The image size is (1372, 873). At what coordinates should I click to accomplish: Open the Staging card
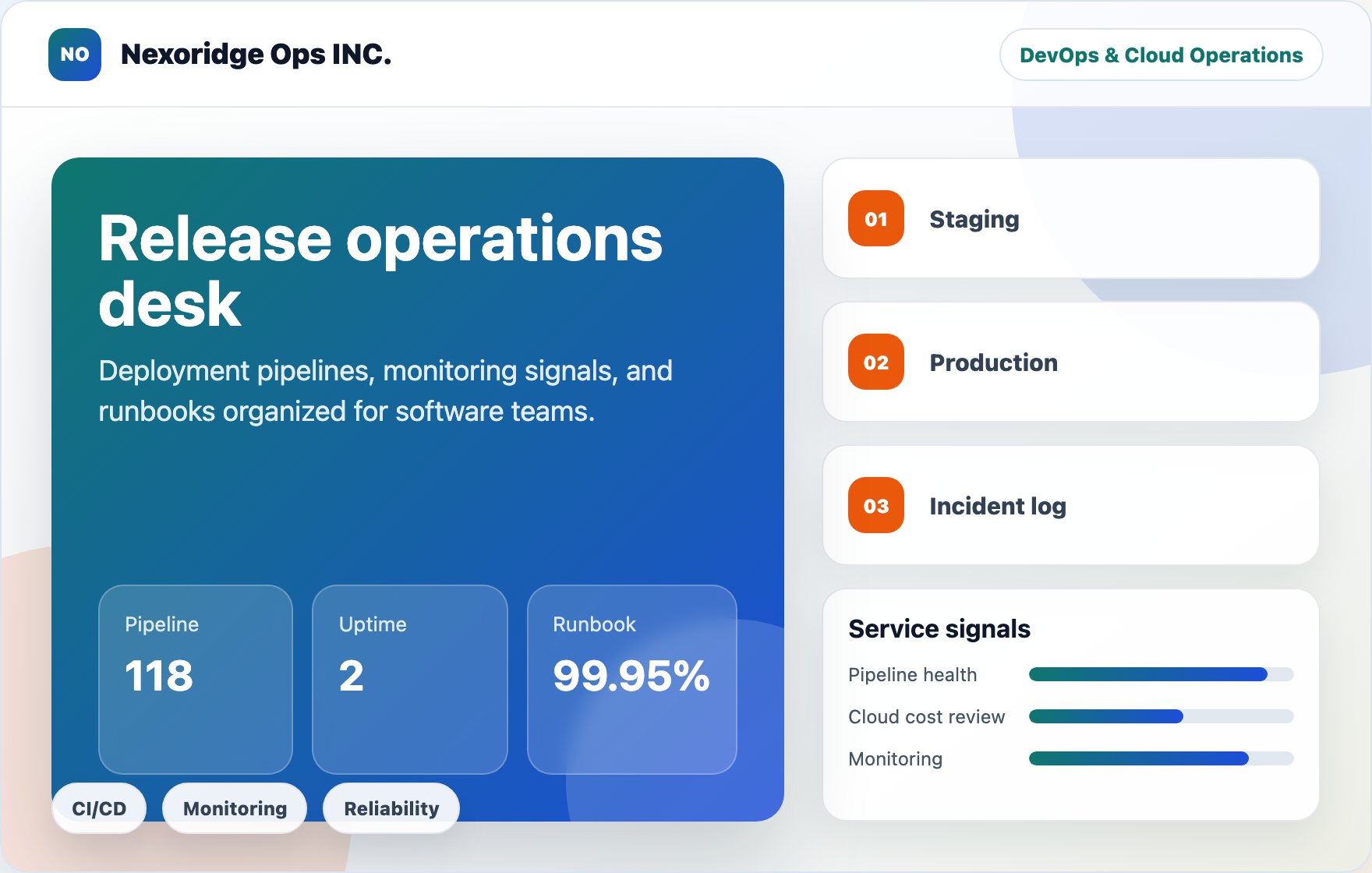click(1071, 218)
